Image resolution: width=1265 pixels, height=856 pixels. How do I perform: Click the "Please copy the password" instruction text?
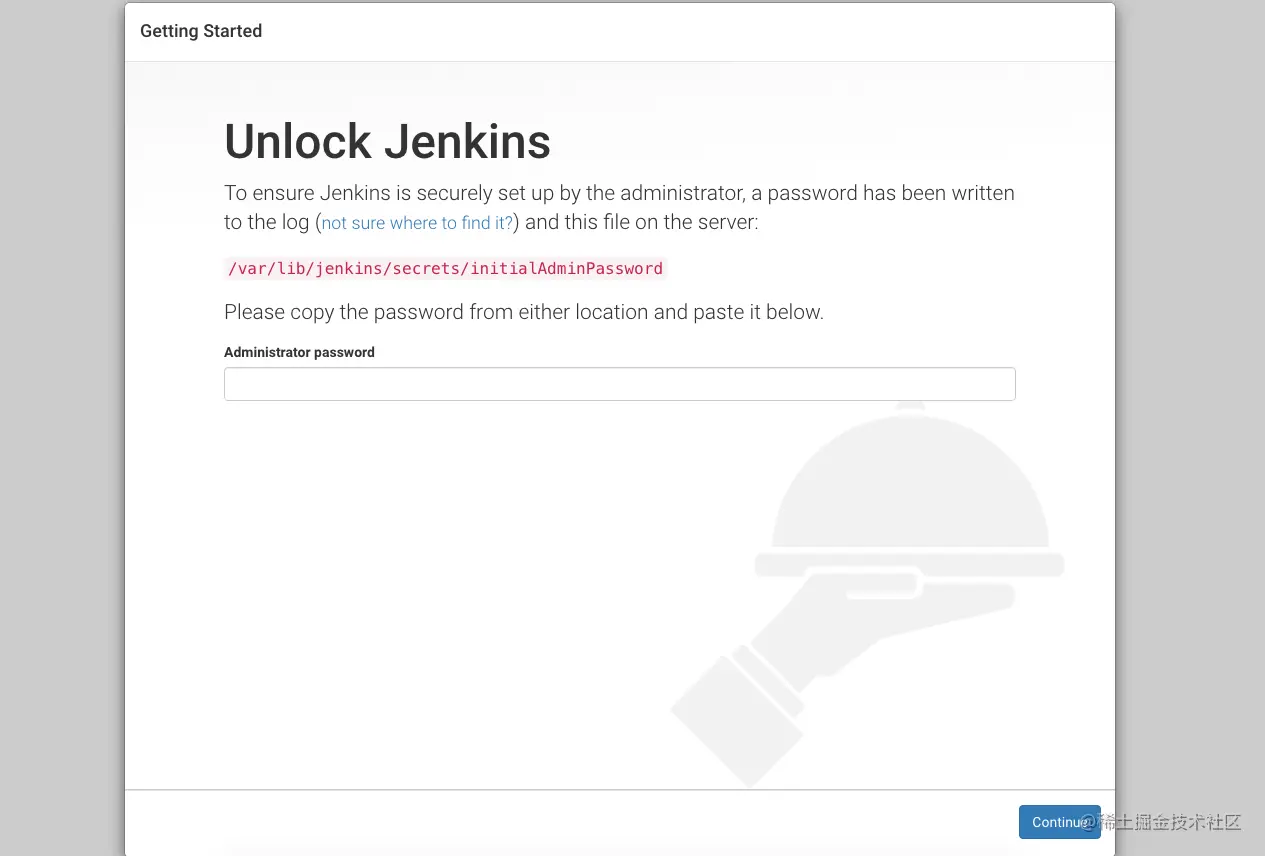pos(524,312)
